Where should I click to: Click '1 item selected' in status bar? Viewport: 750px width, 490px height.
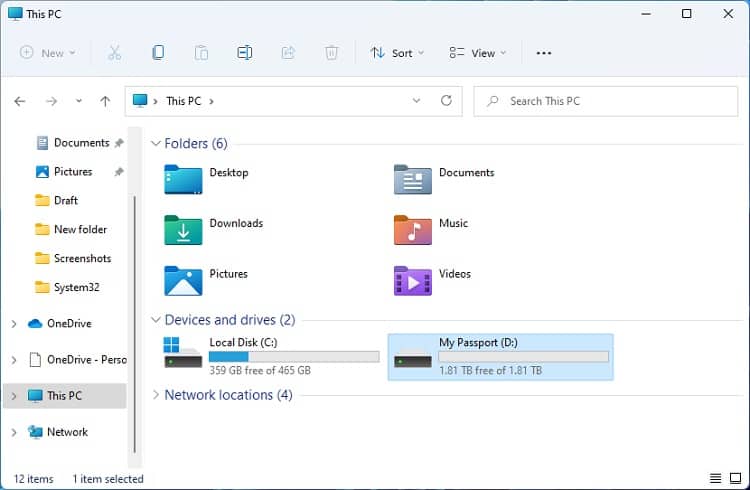(x=108, y=479)
